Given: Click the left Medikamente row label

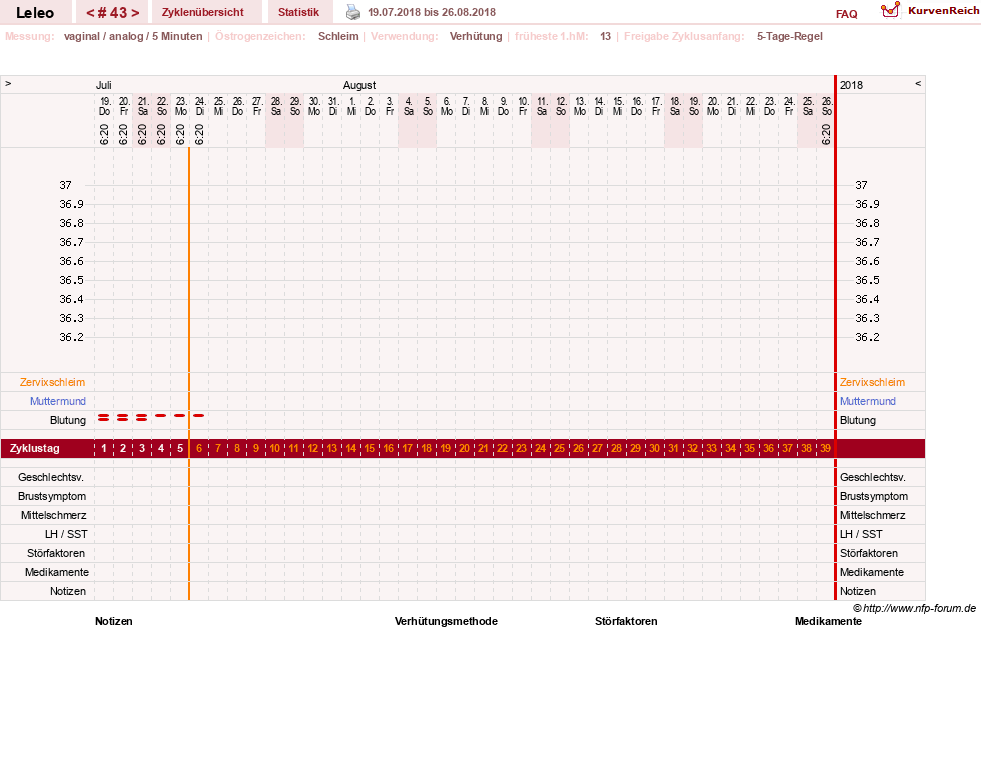Looking at the screenshot, I should click(x=57, y=572).
